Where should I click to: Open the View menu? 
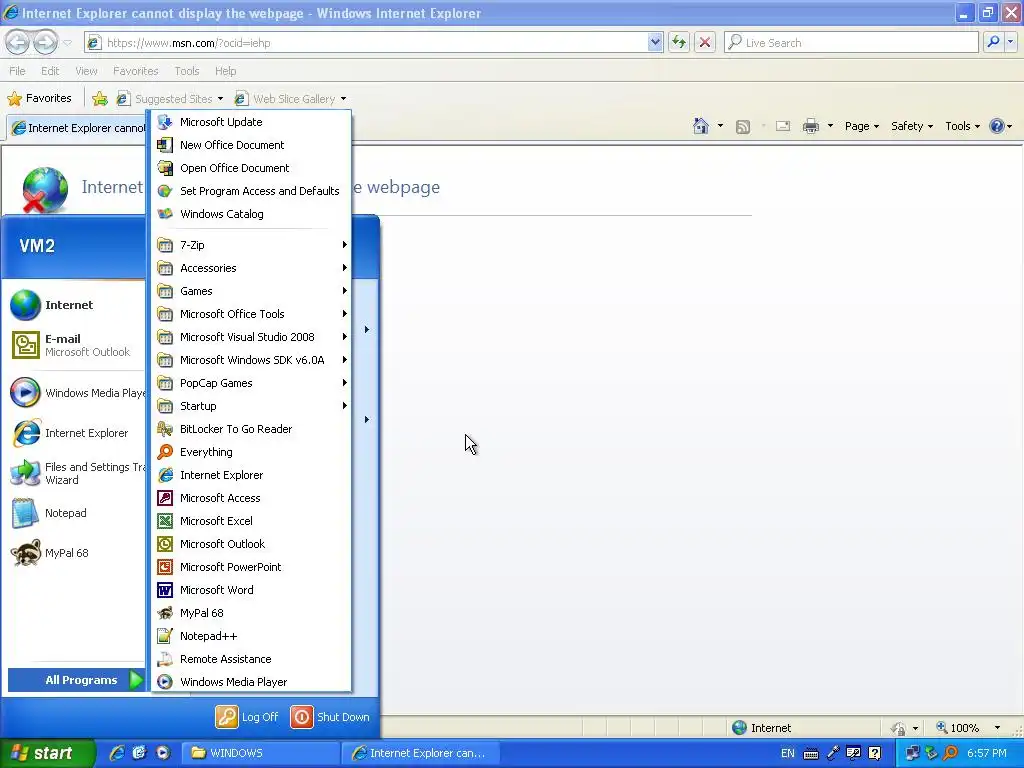click(x=86, y=71)
